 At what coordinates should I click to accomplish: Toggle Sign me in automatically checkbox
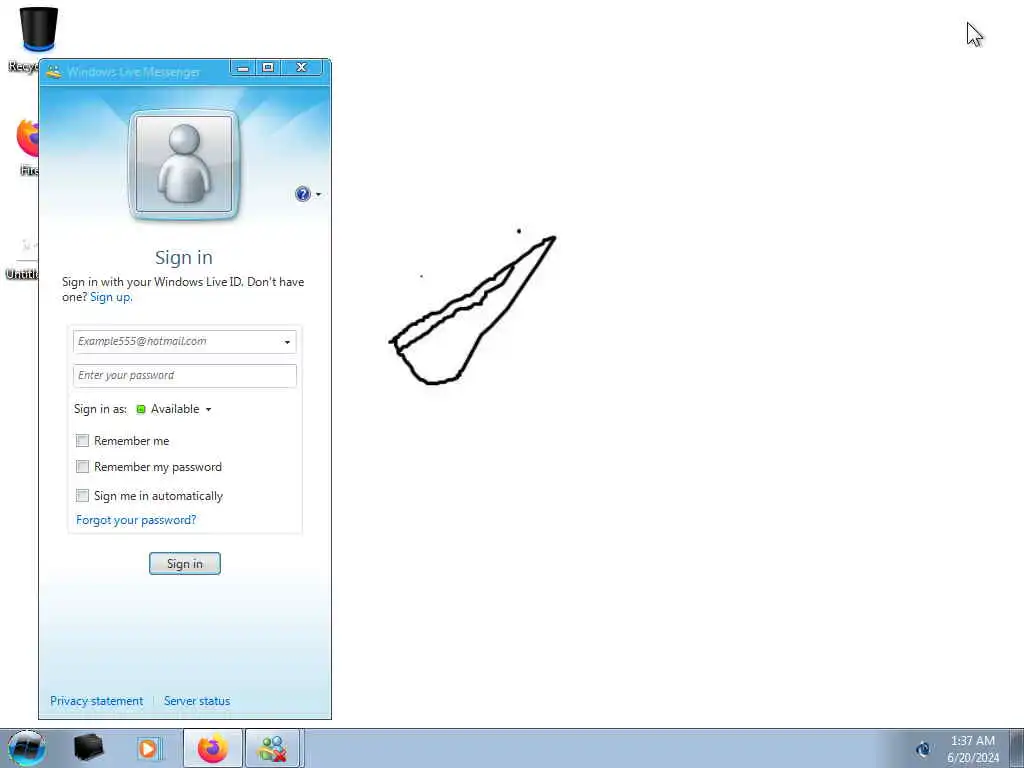point(82,496)
